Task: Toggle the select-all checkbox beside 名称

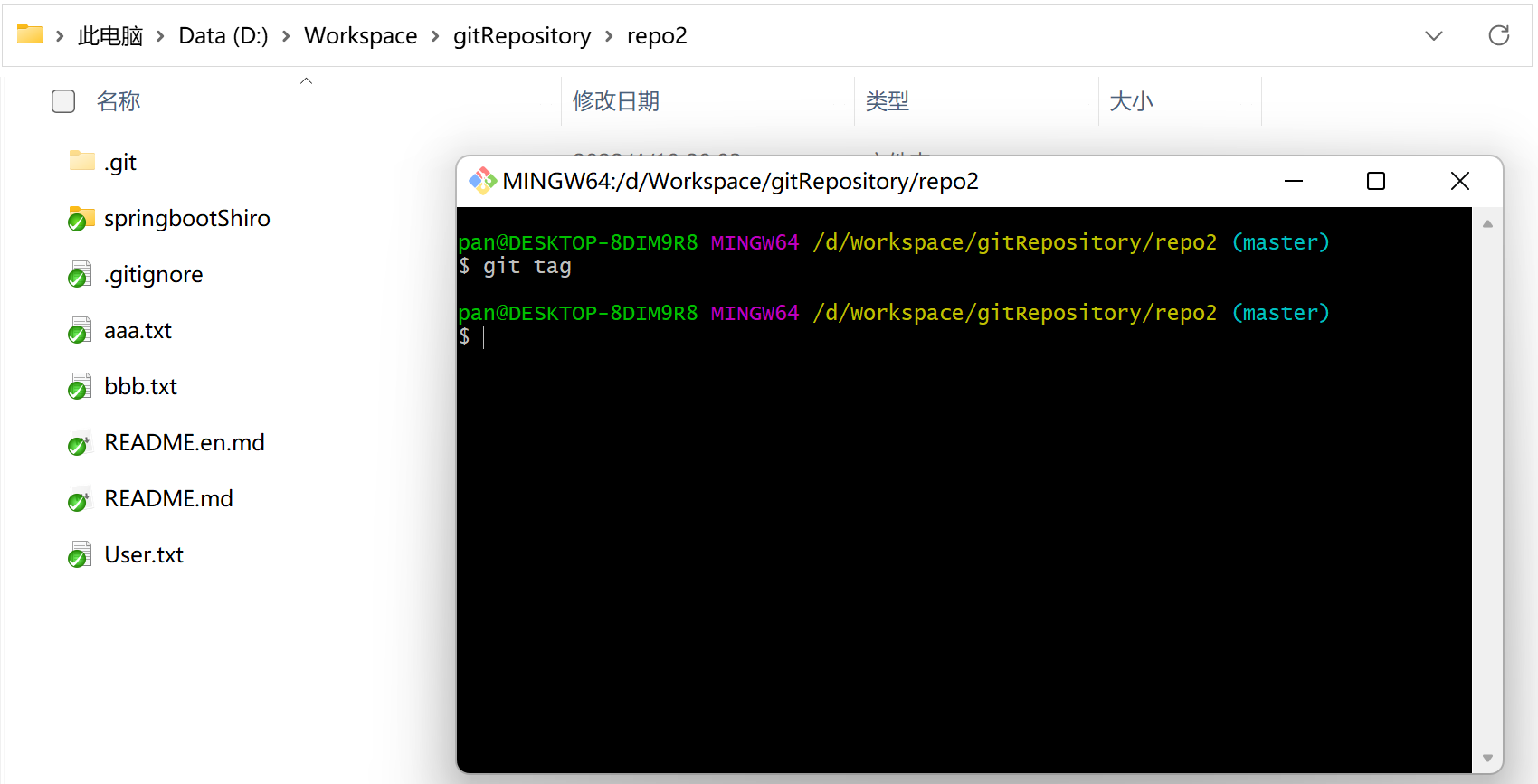Action: [x=63, y=101]
